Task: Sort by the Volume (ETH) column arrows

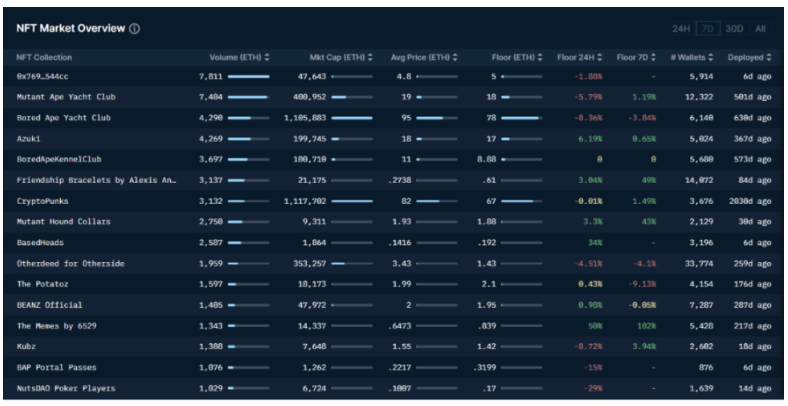Action: (x=267, y=57)
